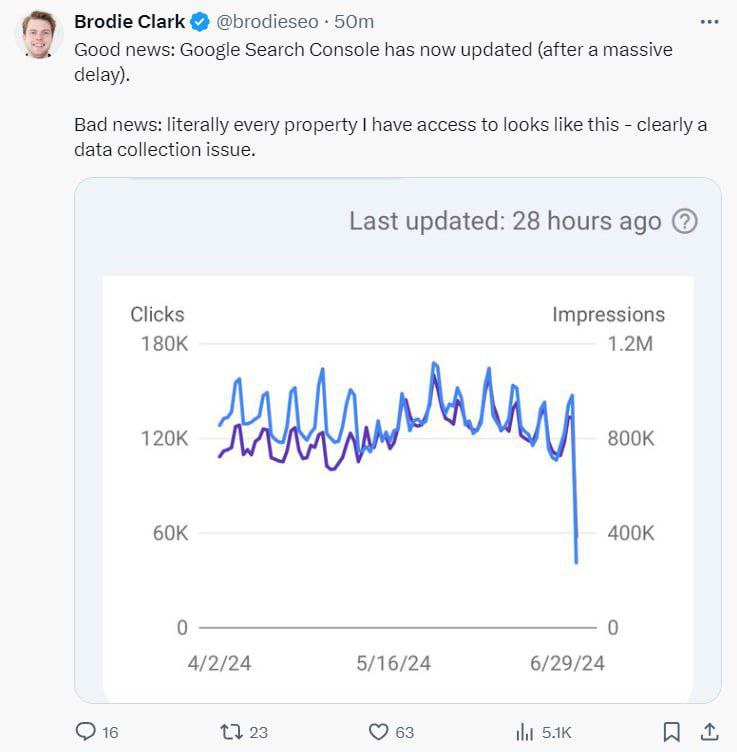This screenshot has width=737, height=752.
Task: Open the @brodieseo handle link
Action: click(260, 22)
